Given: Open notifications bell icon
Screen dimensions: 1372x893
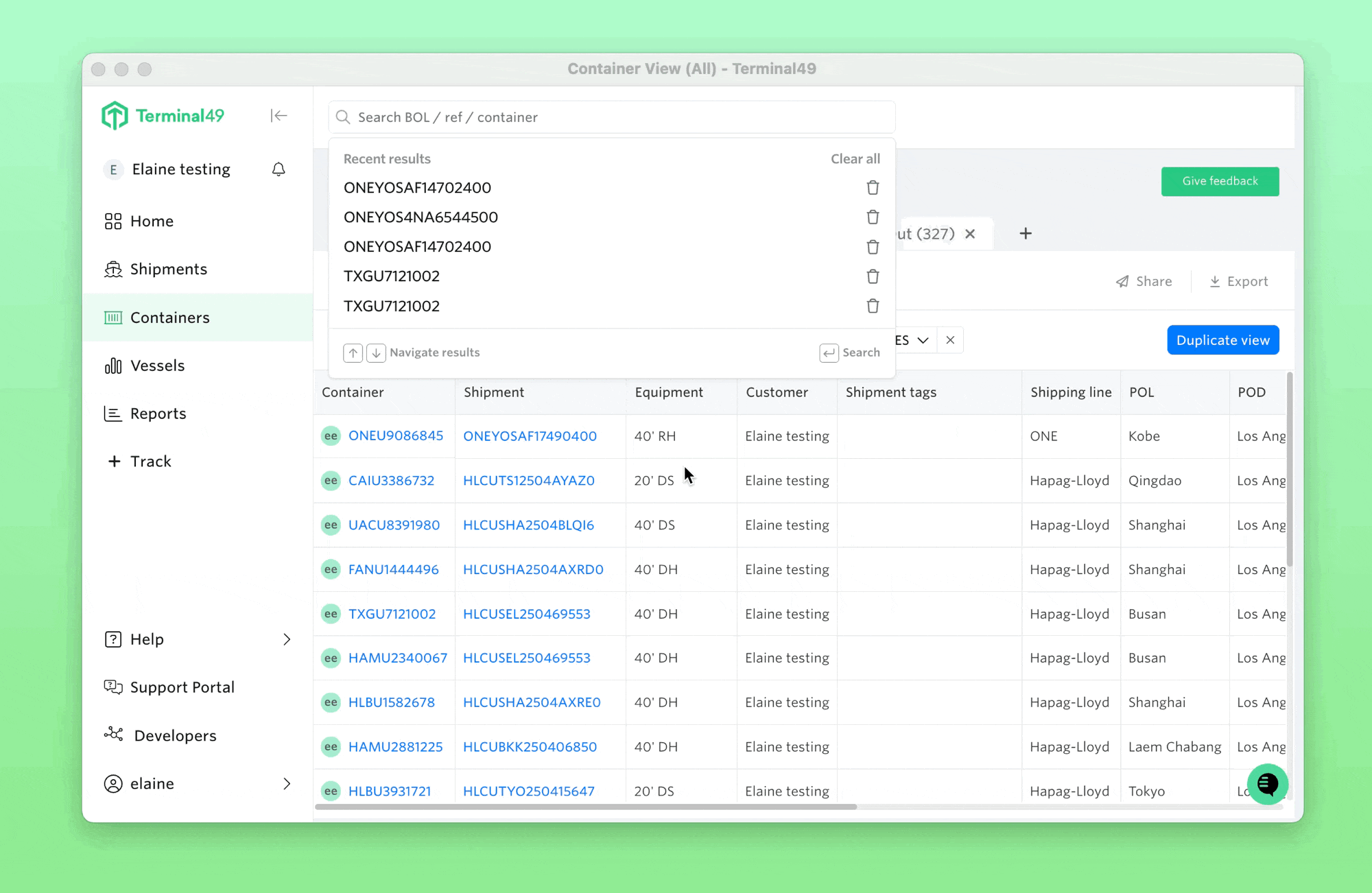Looking at the screenshot, I should 279,169.
